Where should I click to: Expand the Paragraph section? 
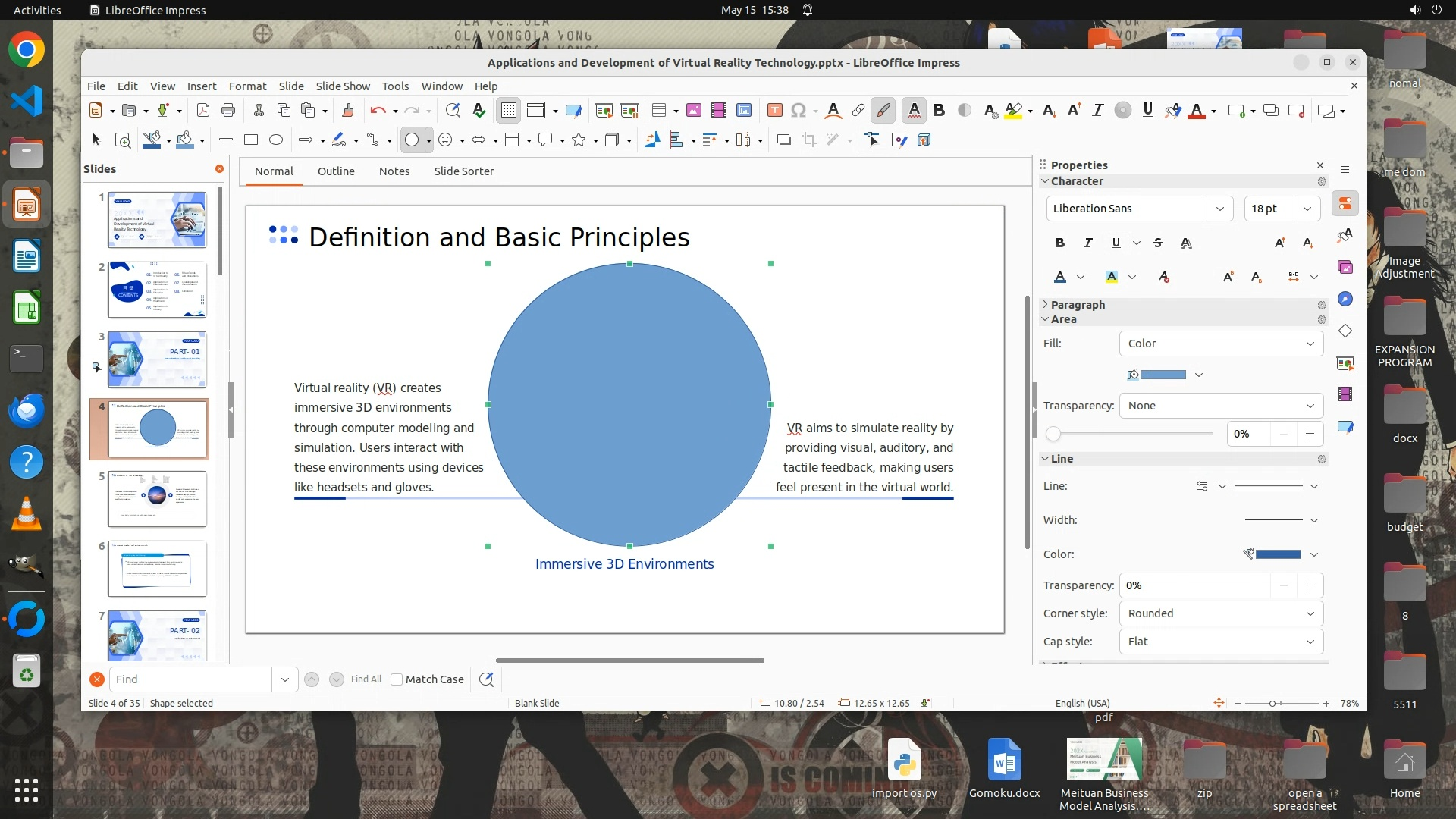coord(1077,305)
